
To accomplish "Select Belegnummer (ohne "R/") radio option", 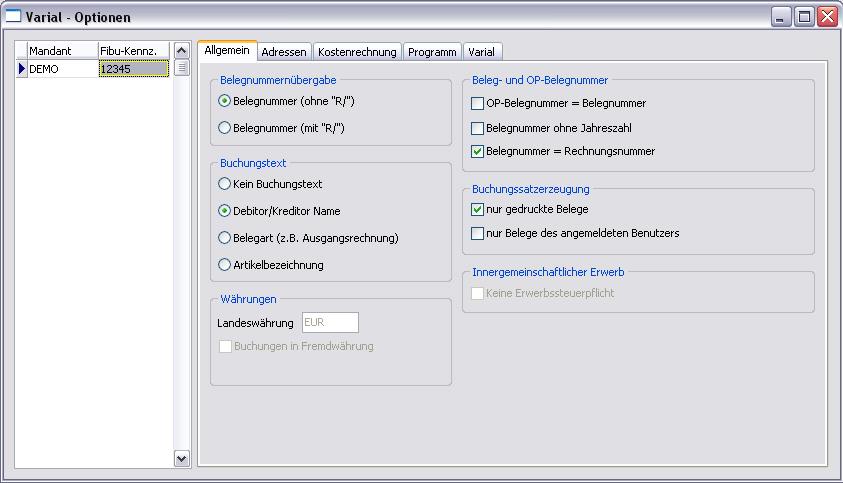I will pyautogui.click(x=225, y=101).
